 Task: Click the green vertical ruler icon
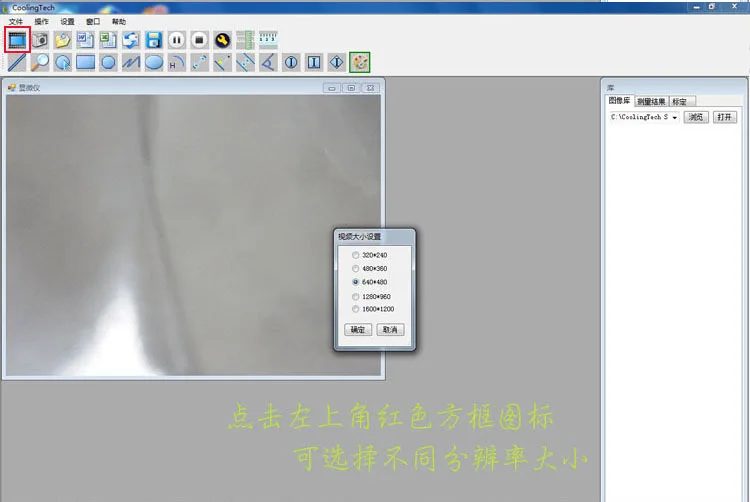(245, 40)
